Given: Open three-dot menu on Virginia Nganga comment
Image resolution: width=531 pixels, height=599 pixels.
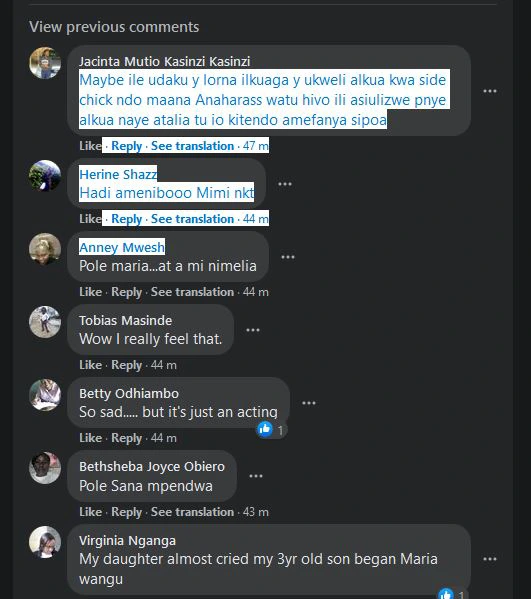Looking at the screenshot, I should [489, 559].
